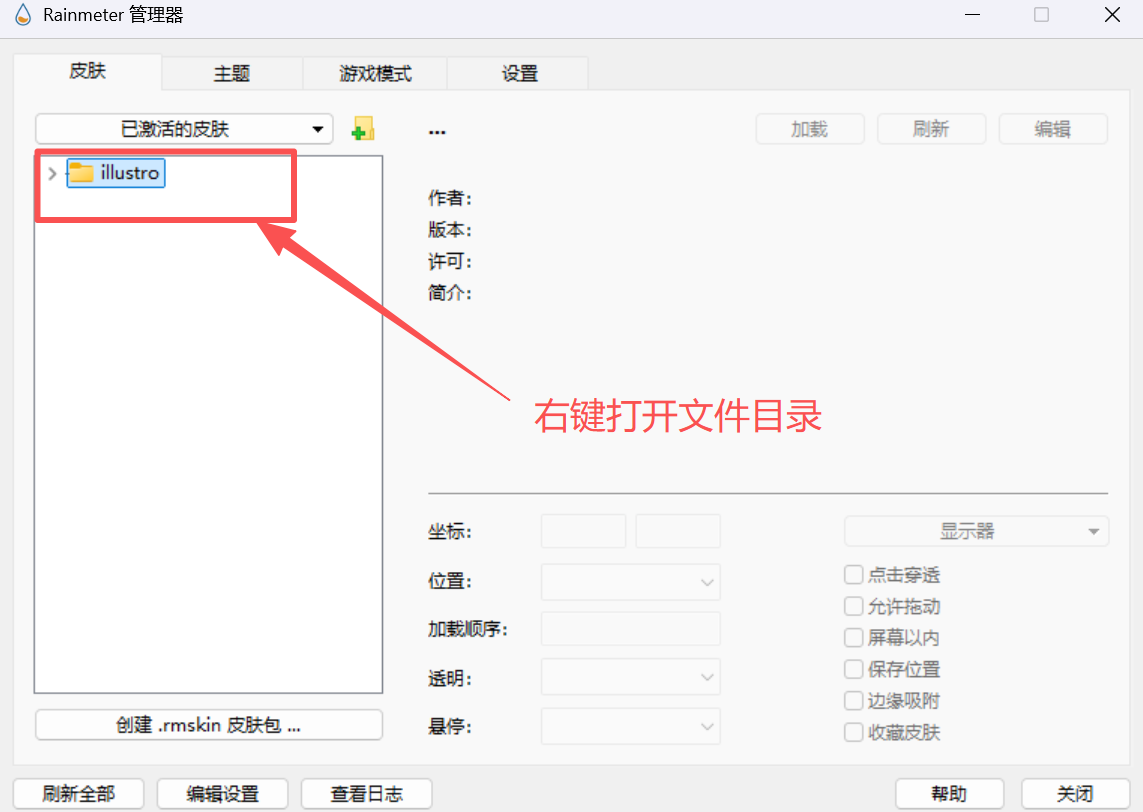Click the 编辑 button
Screen dimensions: 1143x812
tap(1053, 129)
